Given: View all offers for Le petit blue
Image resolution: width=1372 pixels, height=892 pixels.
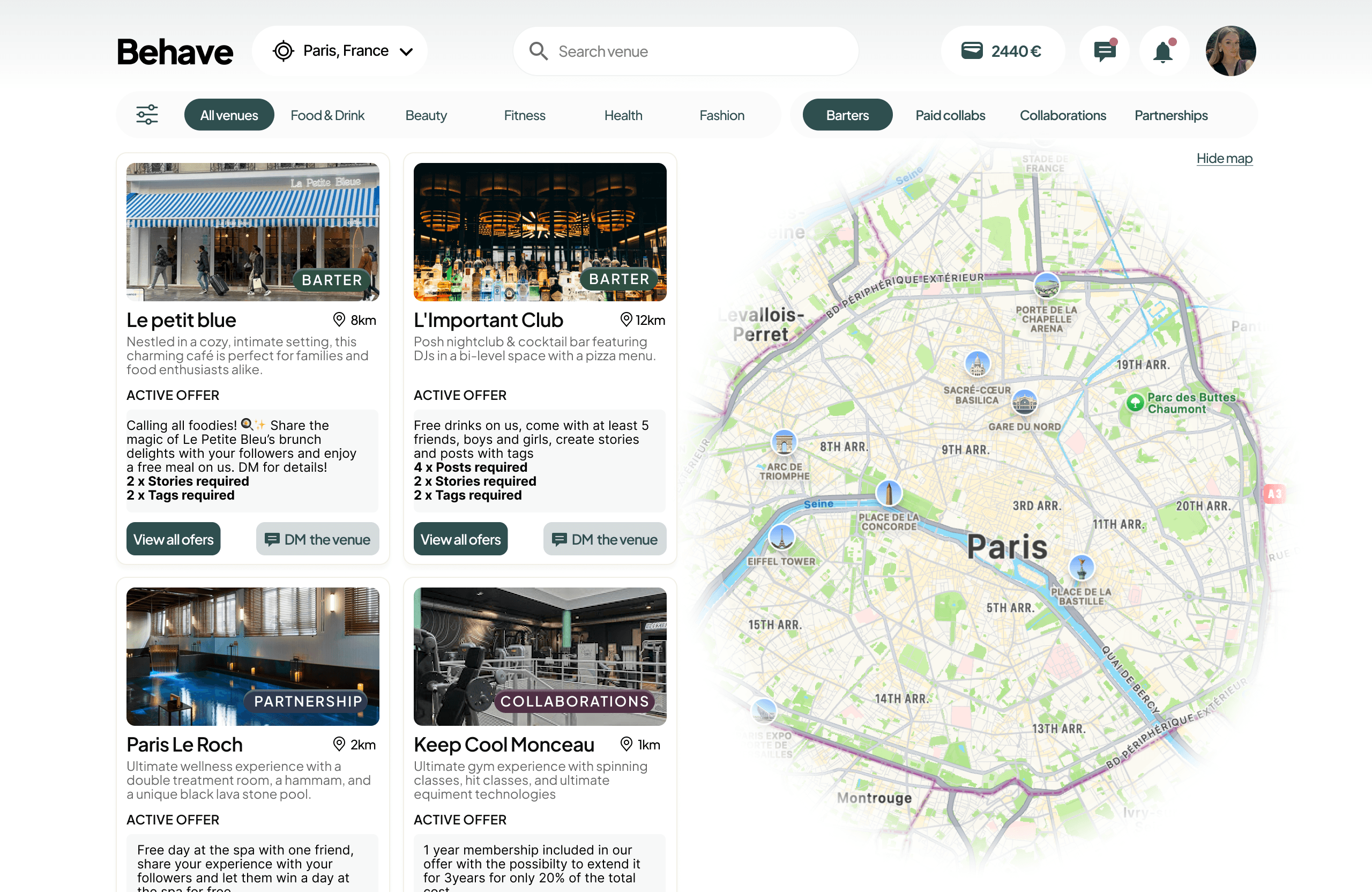Looking at the screenshot, I should [x=173, y=539].
